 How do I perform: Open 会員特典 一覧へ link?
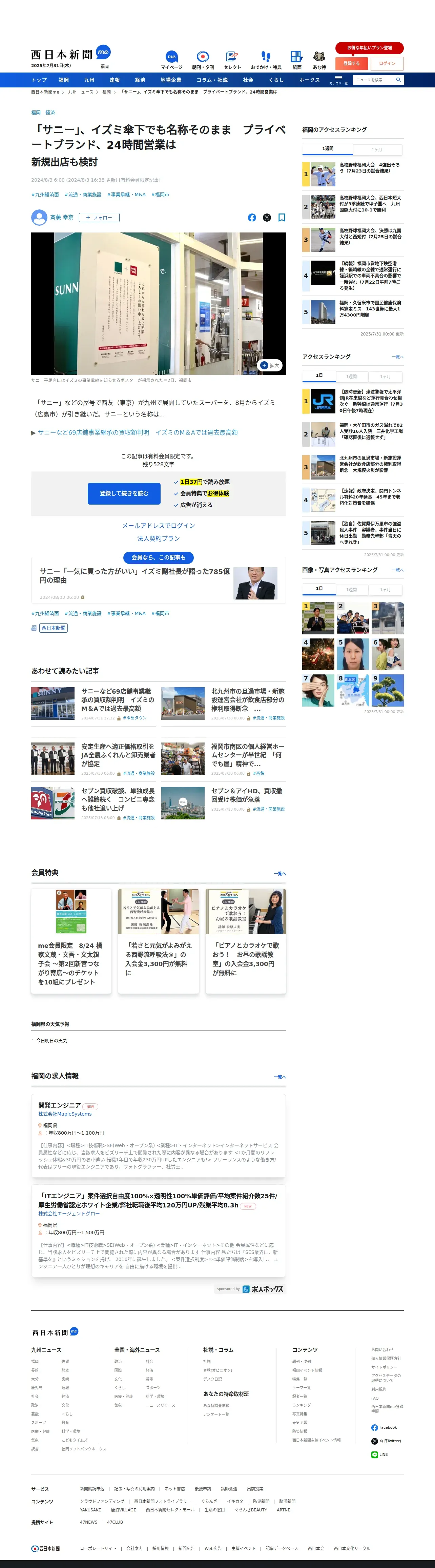(x=280, y=874)
